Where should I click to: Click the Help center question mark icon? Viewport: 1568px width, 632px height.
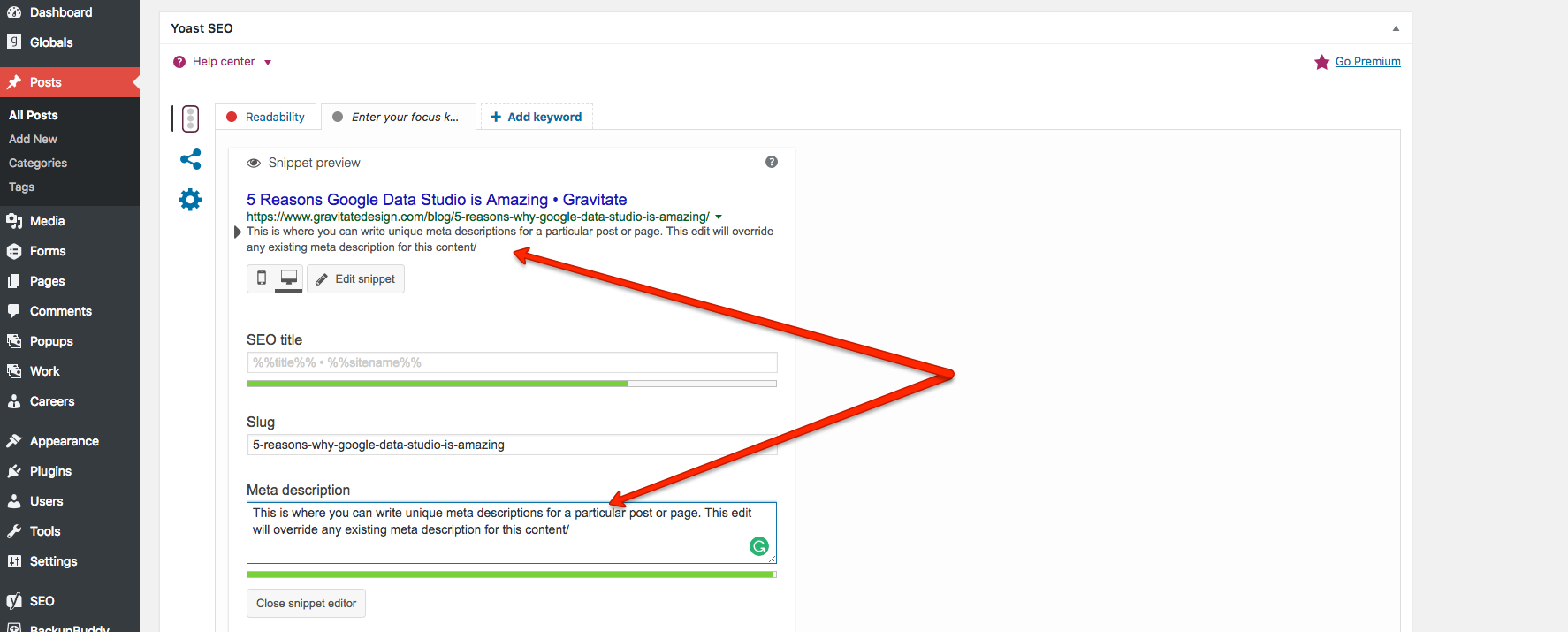[x=179, y=62]
